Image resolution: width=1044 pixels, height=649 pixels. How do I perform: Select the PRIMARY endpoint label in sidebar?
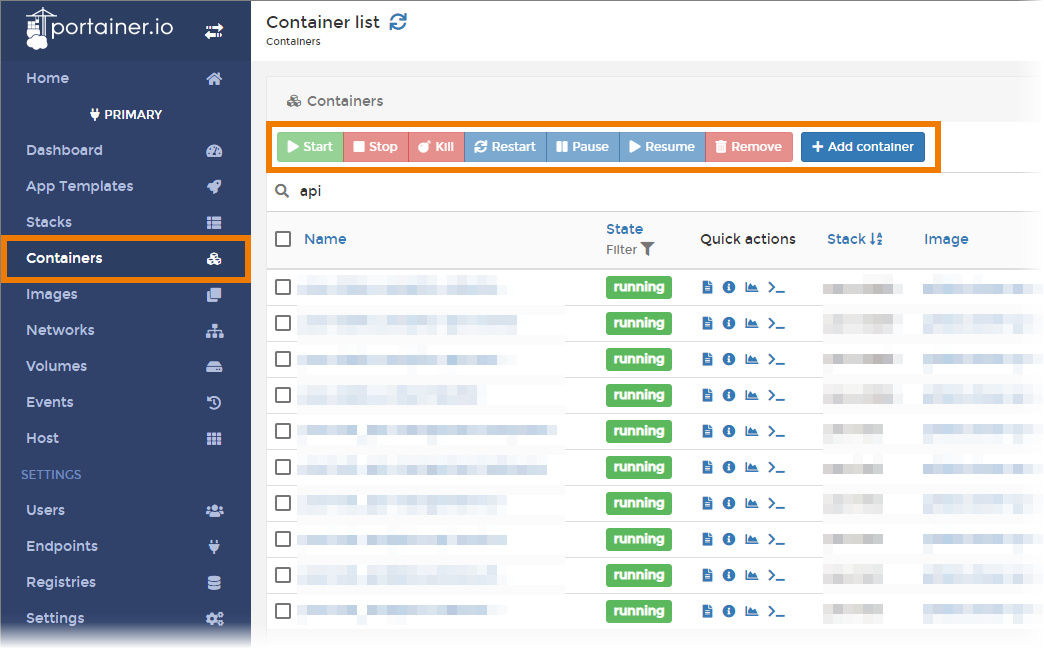[127, 114]
